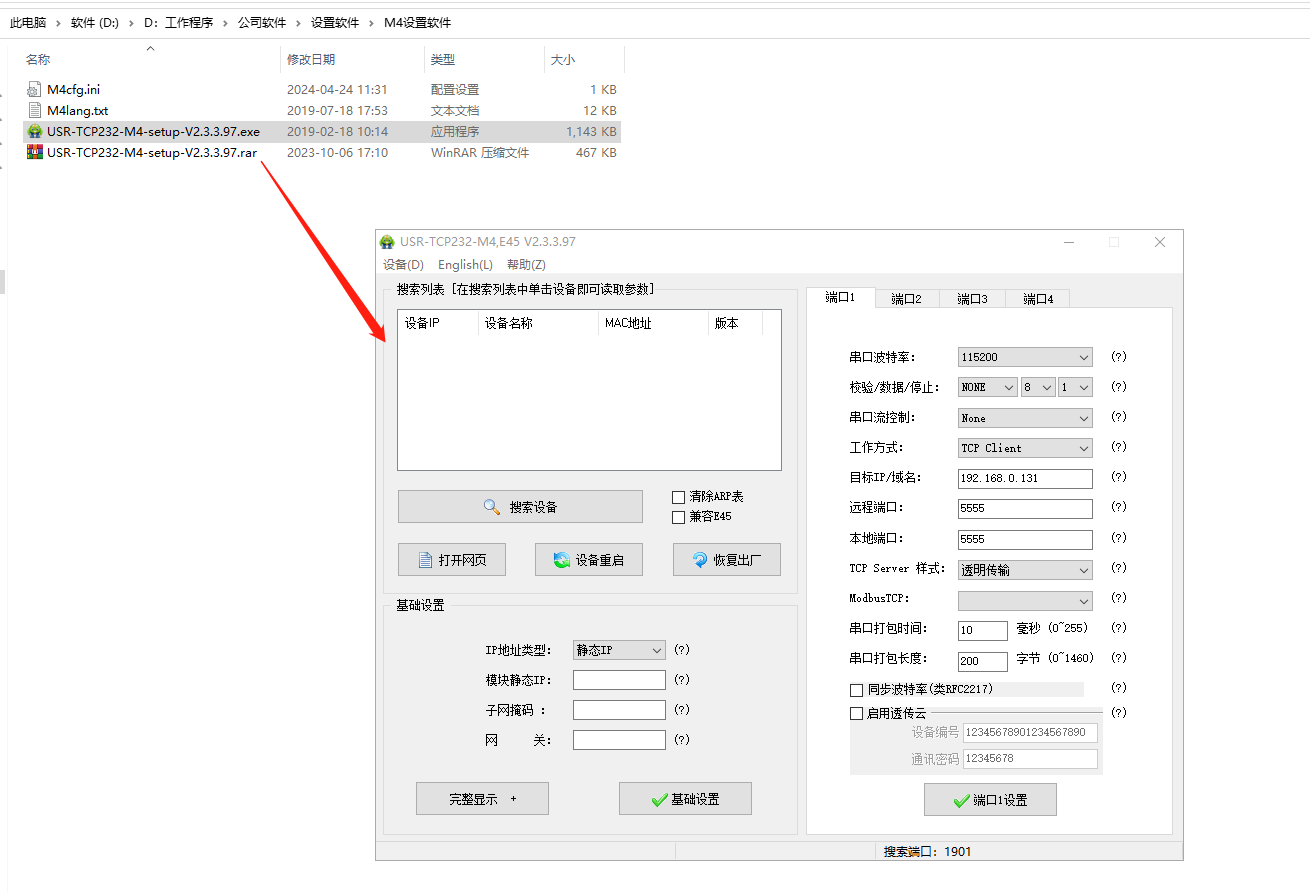The height and width of the screenshot is (893, 1310).
Task: Enable the 清除ARP表 checkbox
Action: click(679, 497)
